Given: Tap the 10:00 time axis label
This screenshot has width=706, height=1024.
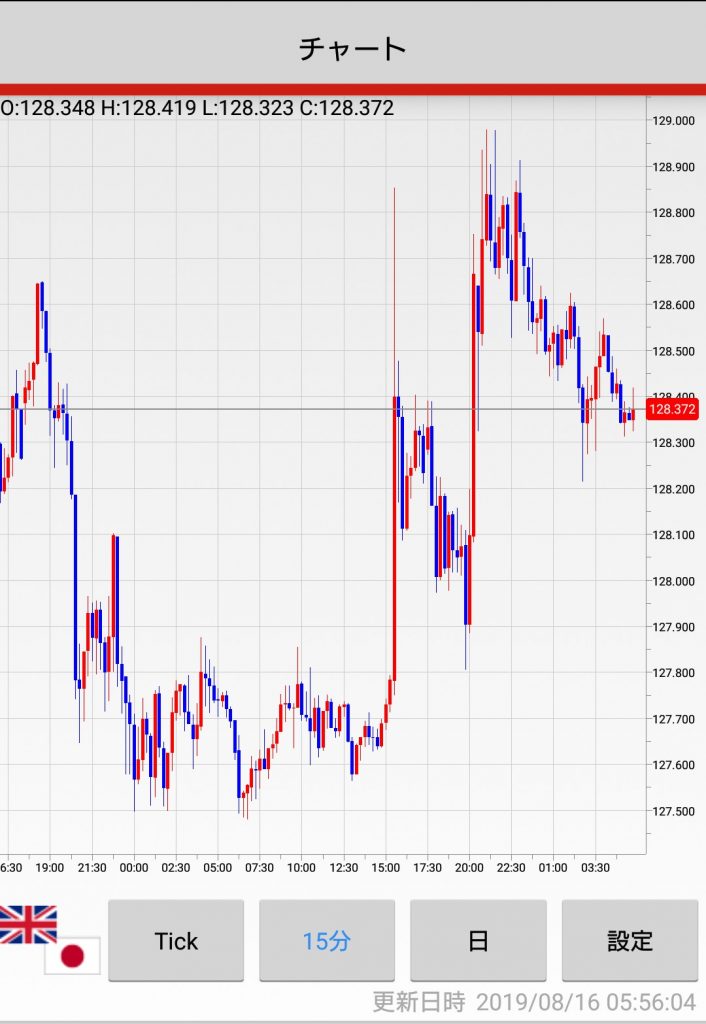Looking at the screenshot, I should [x=301, y=867].
